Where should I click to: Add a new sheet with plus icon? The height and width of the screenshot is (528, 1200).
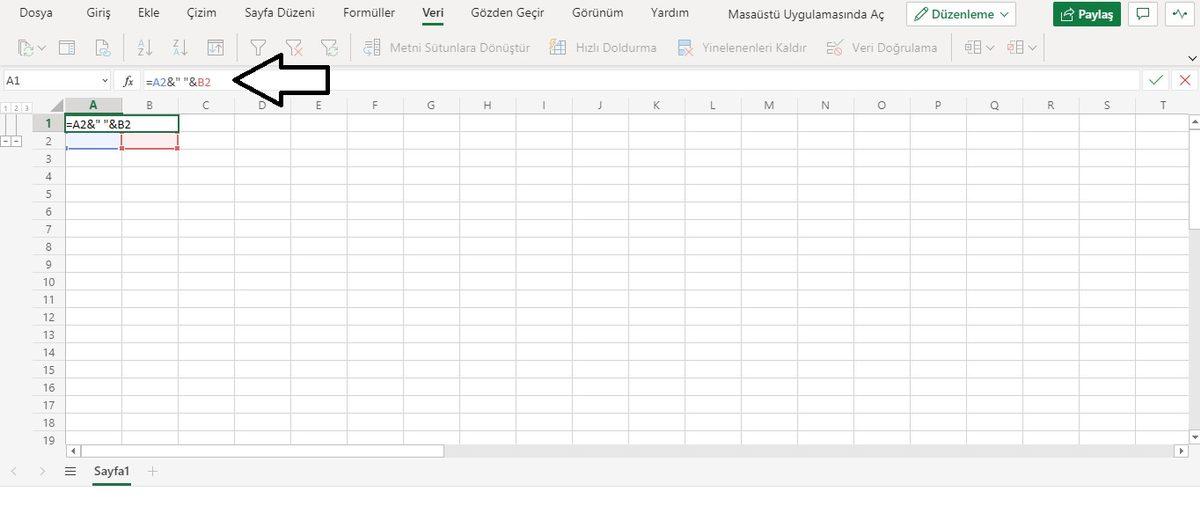(153, 470)
